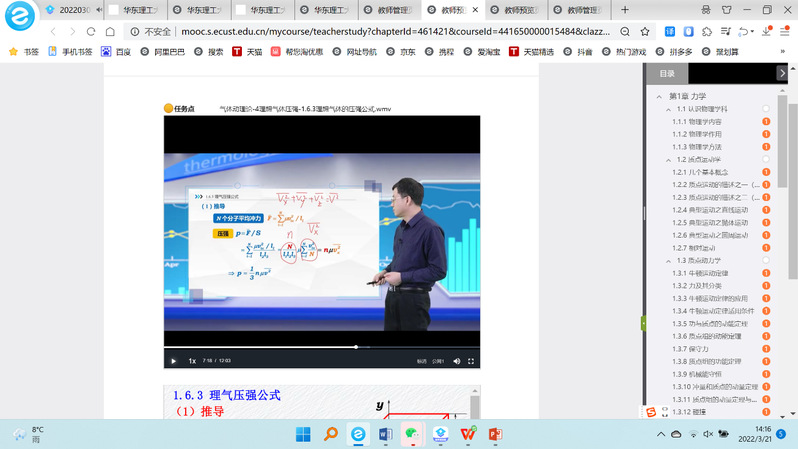This screenshot has width=798, height=449.
Task: Open PowerPoint from the taskbar
Action: pos(493,434)
